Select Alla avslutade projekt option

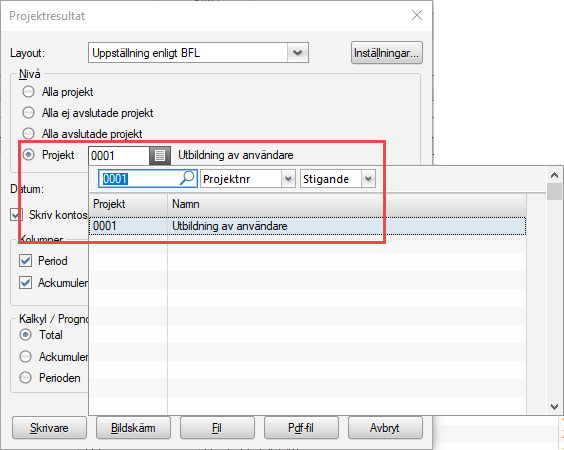(28, 133)
